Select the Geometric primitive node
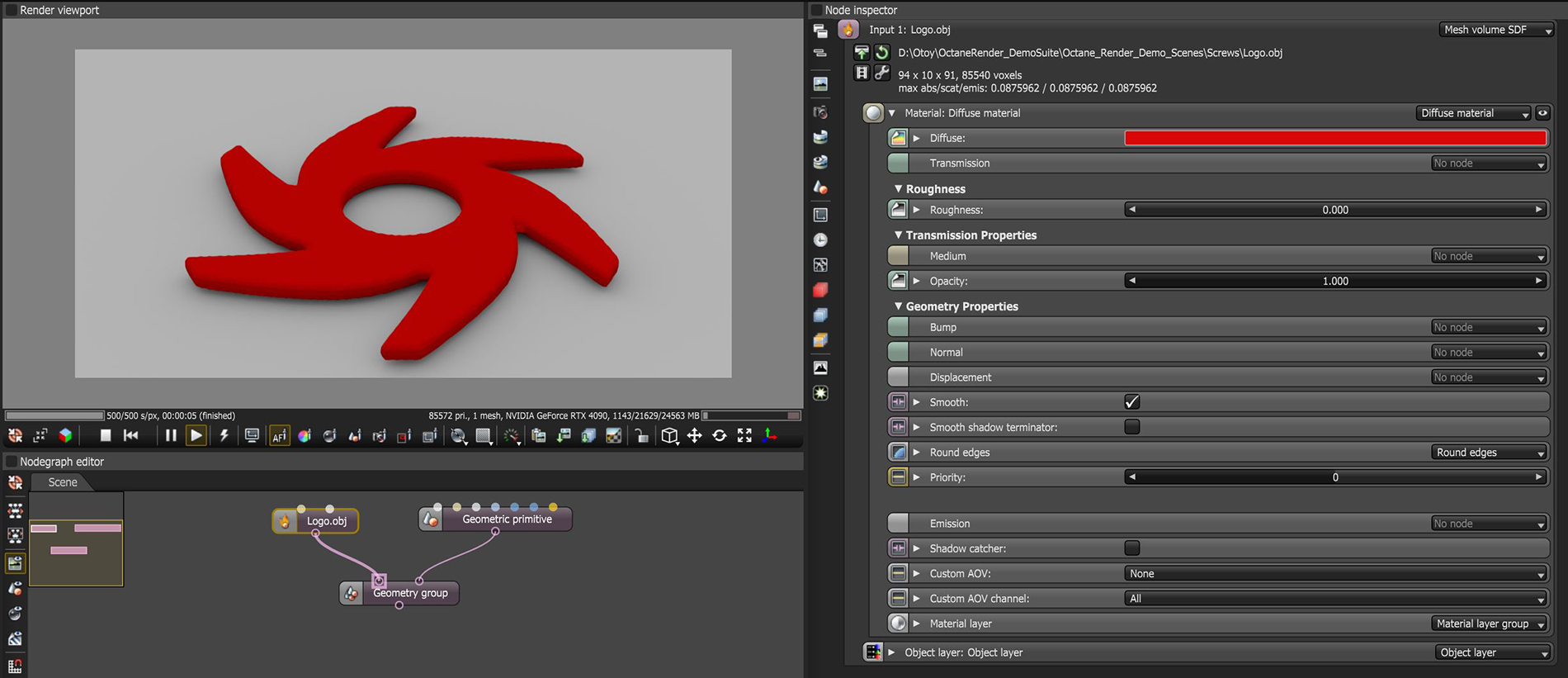The height and width of the screenshot is (678, 1568). click(x=495, y=519)
